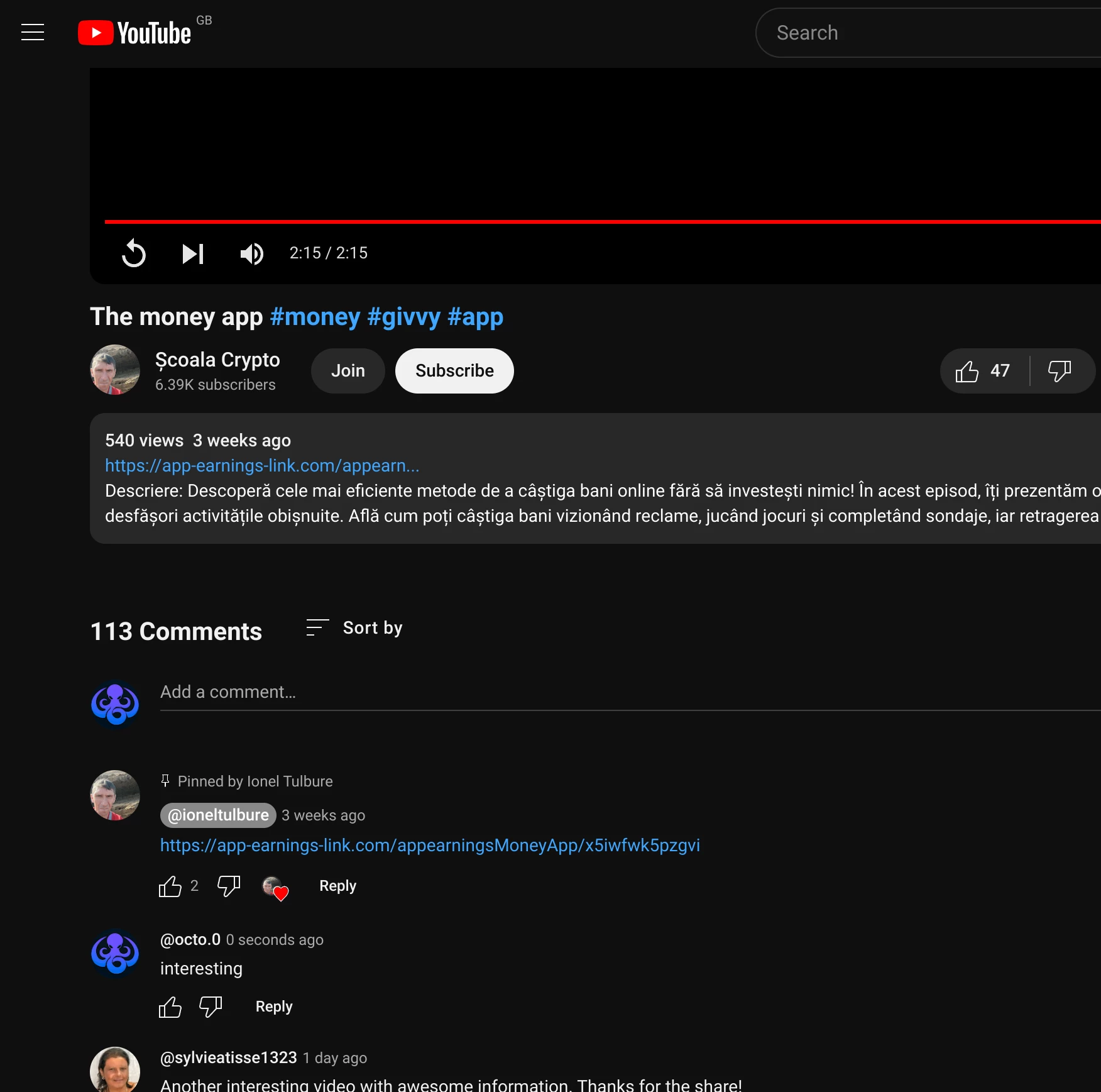Seek on the red video progress bar
This screenshot has height=1092, width=1101.
[x=603, y=222]
